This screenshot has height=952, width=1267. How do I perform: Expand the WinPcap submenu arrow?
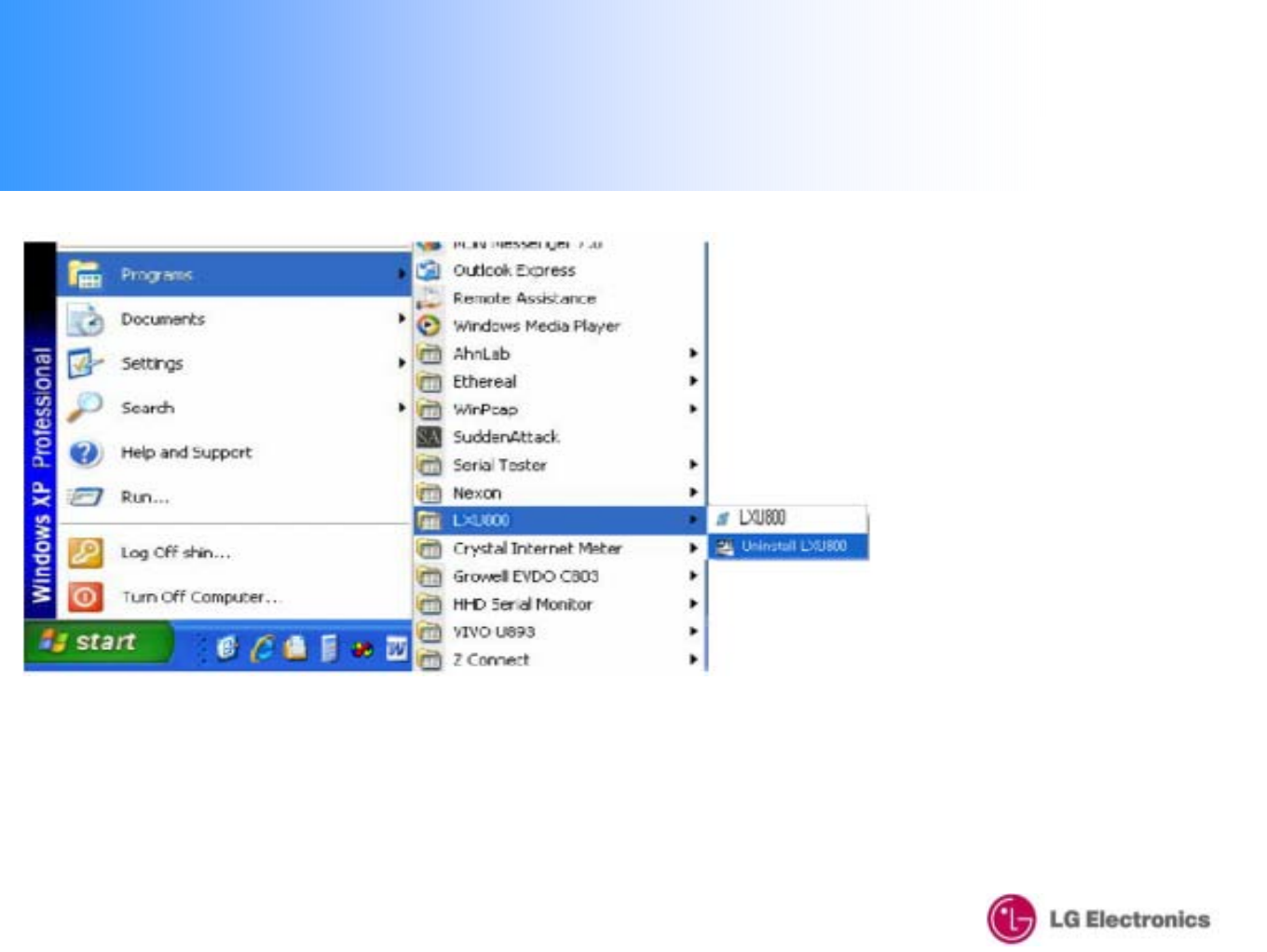tap(693, 409)
